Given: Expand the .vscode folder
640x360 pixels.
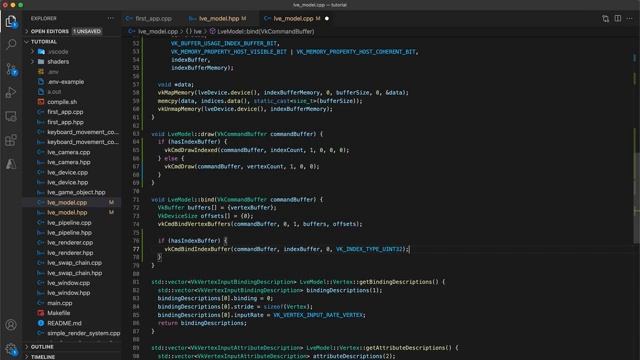Looking at the screenshot, I should (58, 52).
